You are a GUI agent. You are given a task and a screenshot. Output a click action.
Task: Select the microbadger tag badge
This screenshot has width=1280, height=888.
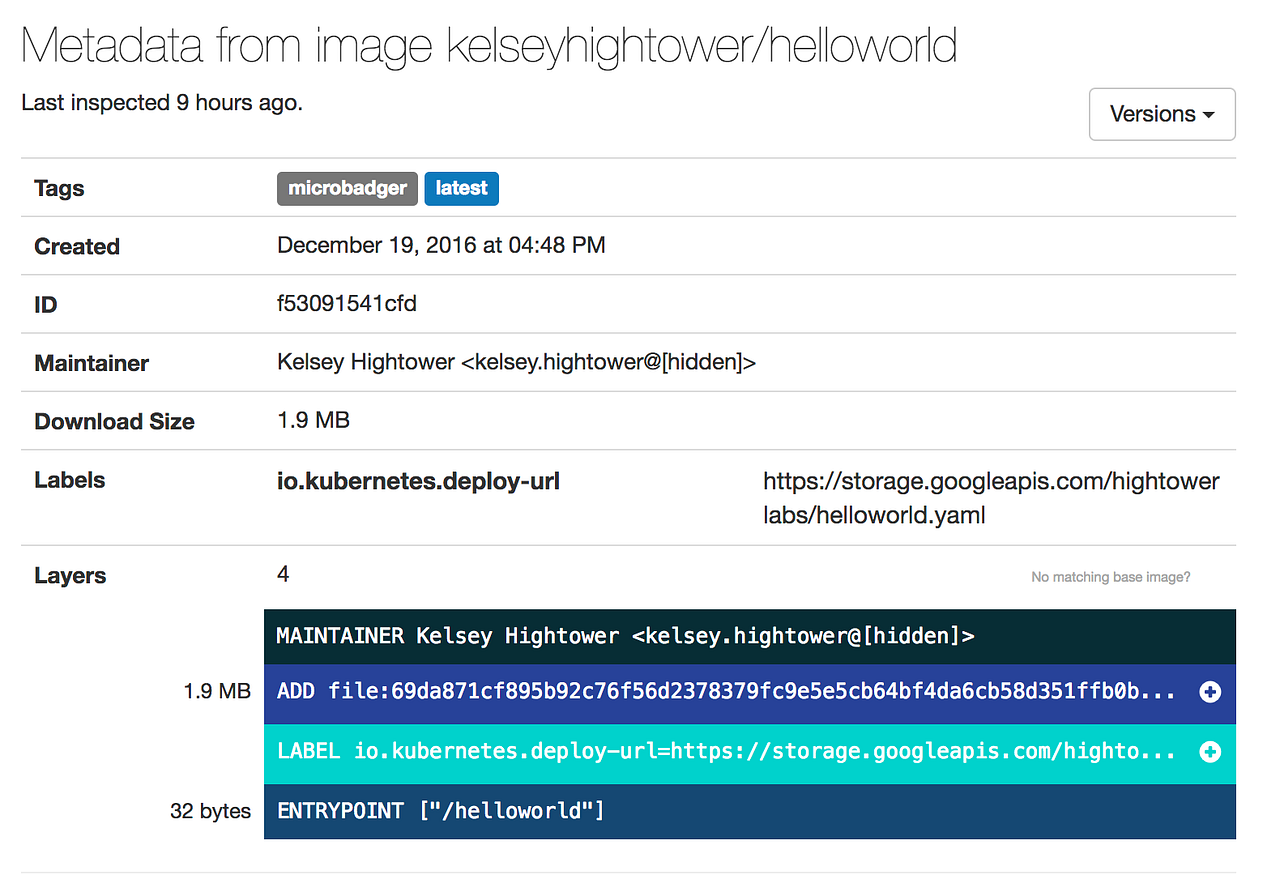347,188
